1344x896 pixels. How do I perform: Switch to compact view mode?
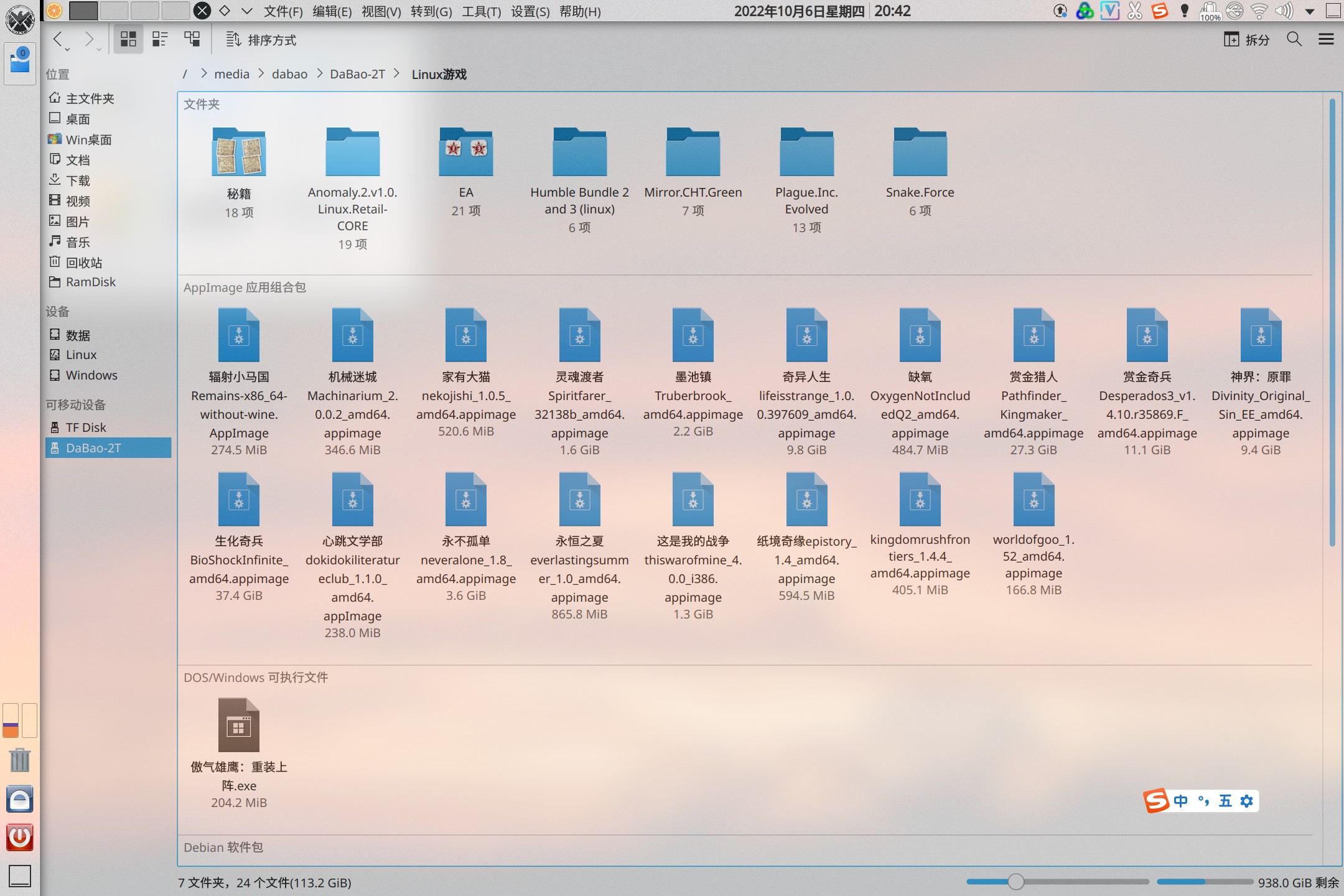pyautogui.click(x=159, y=39)
